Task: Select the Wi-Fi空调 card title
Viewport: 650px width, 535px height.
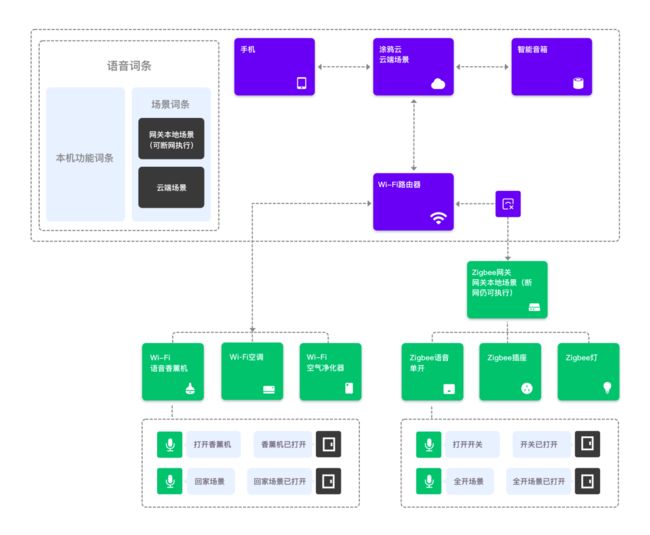Action: [246, 357]
